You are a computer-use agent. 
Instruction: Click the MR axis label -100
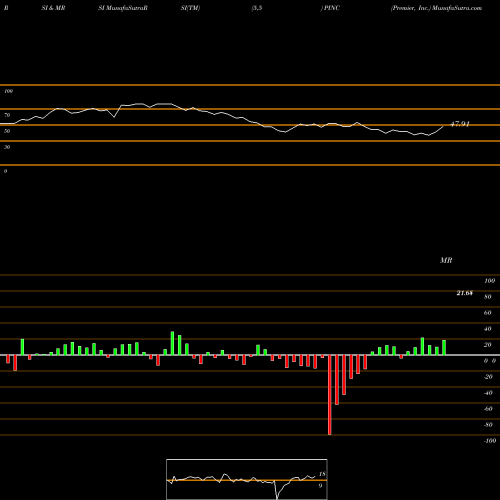(490, 441)
